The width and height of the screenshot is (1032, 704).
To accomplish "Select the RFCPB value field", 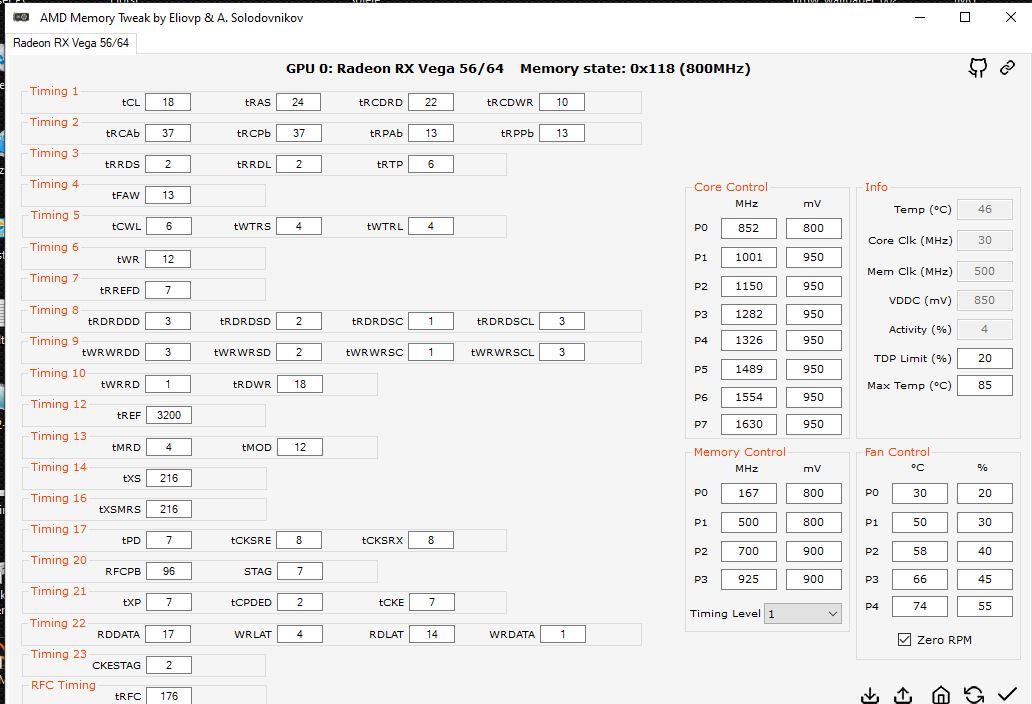I will [x=168, y=571].
